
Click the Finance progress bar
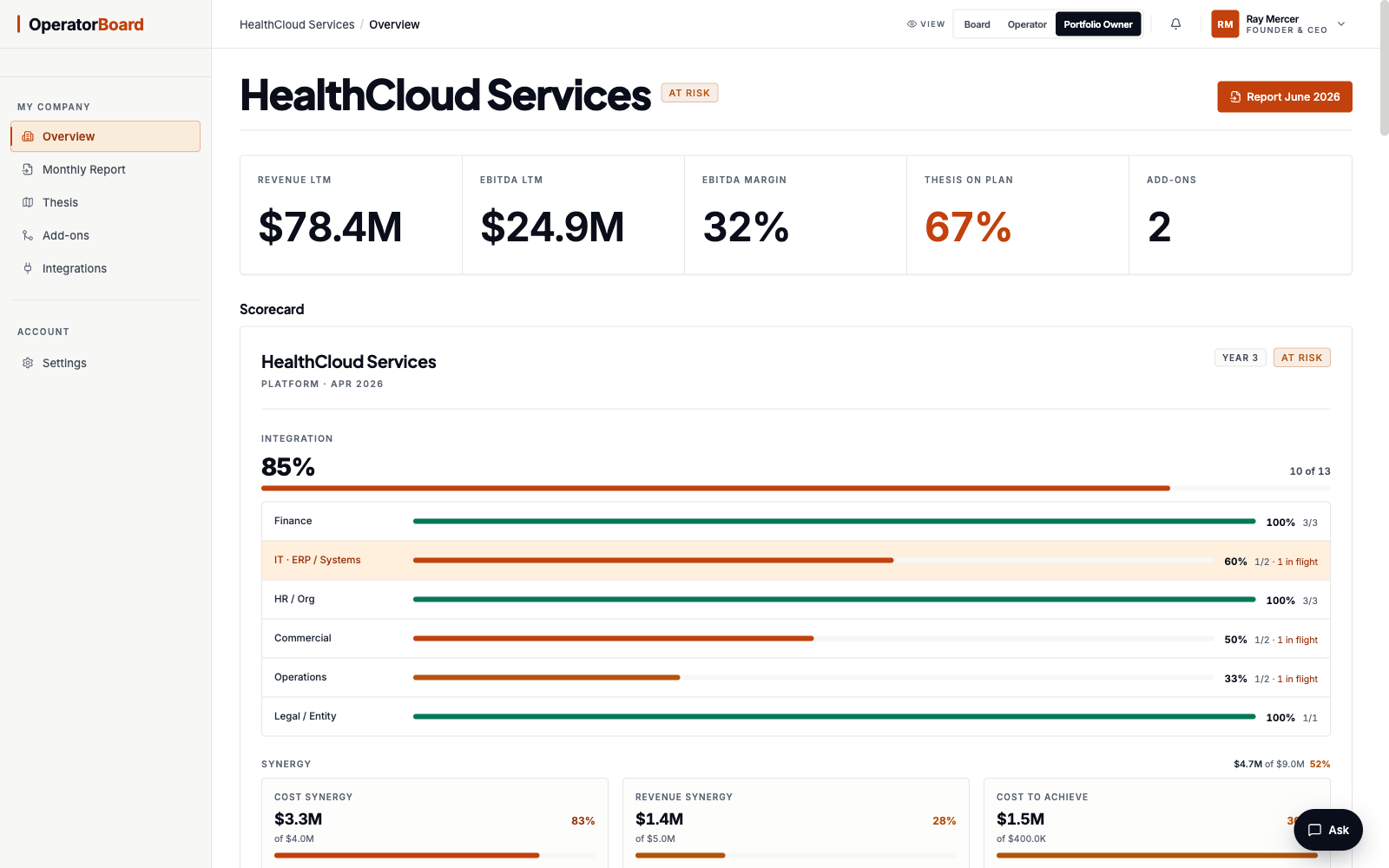pyautogui.click(x=834, y=522)
